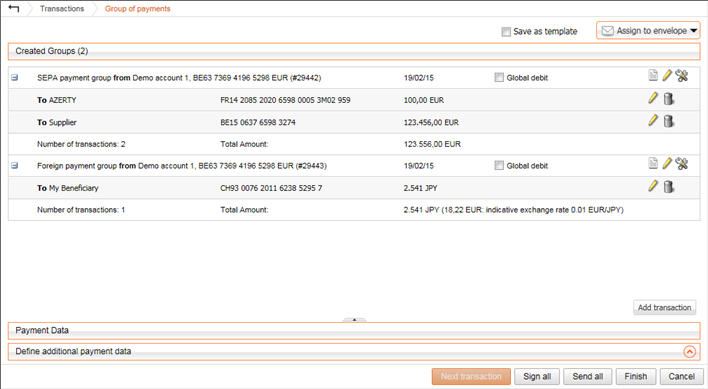The image size is (708, 389).
Task: Expand the Define additional payment data section
Action: 689,352
